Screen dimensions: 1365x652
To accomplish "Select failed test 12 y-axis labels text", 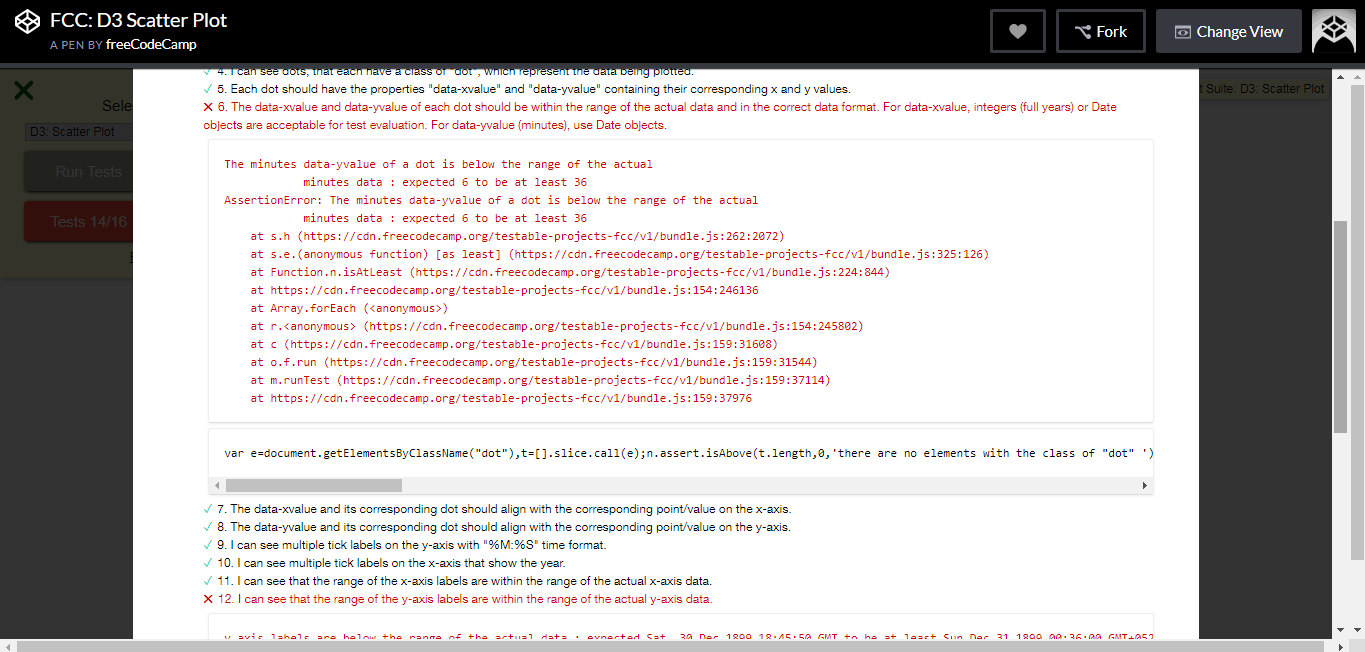I will [x=465, y=599].
